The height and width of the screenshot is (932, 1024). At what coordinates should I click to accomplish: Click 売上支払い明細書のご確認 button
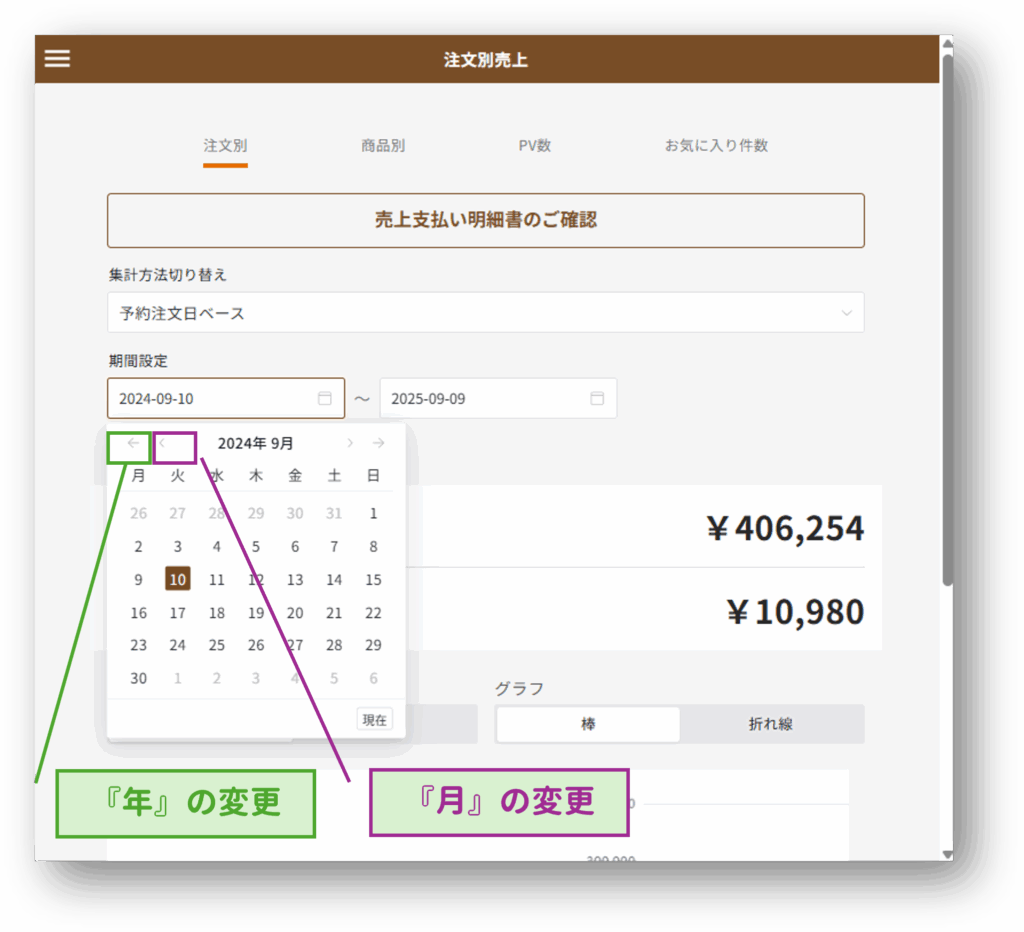tap(485, 220)
